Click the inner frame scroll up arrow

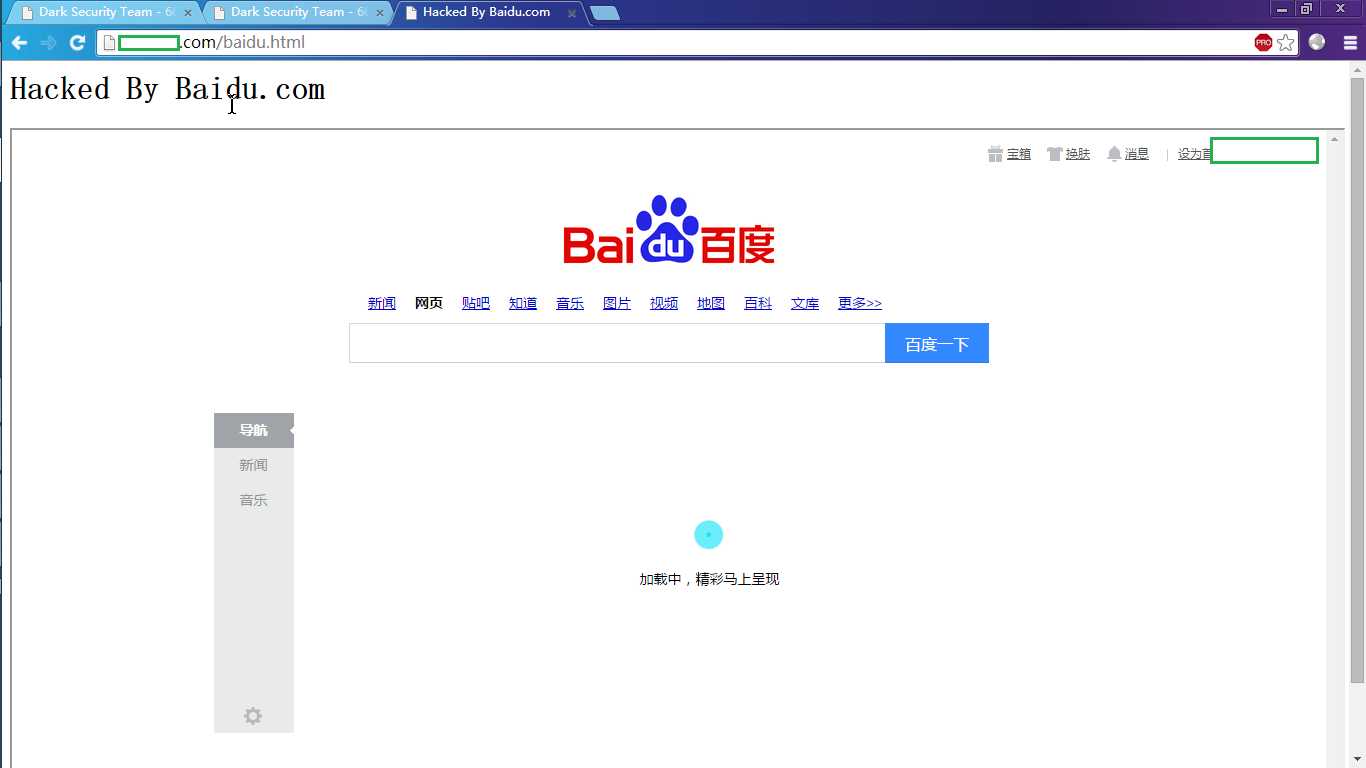pos(1334,139)
